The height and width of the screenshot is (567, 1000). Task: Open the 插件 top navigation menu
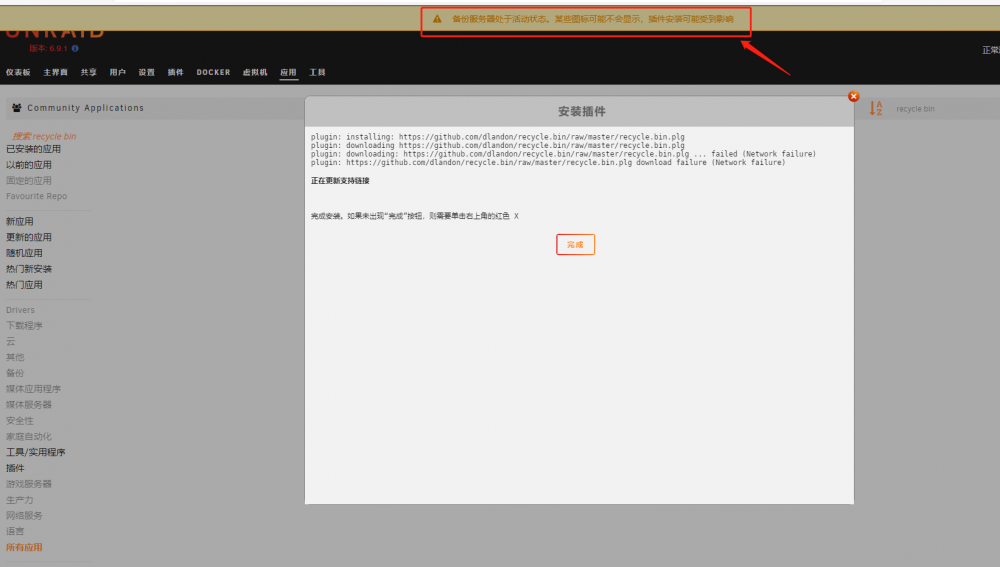pyautogui.click(x=175, y=72)
